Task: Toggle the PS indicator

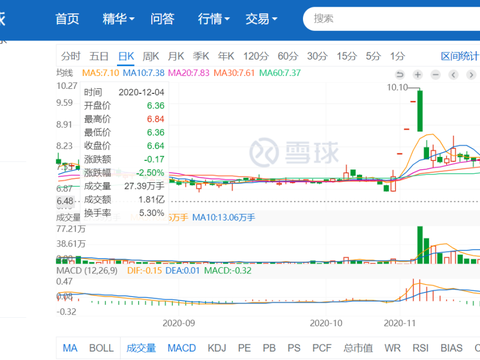Action: coord(294,348)
